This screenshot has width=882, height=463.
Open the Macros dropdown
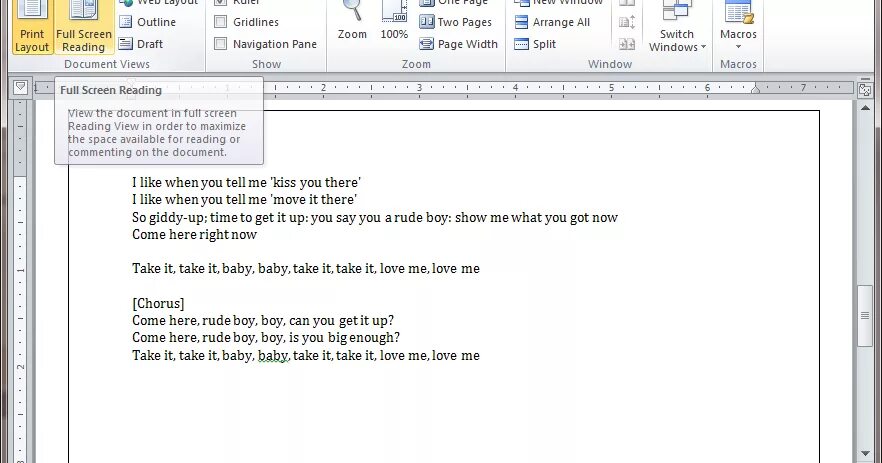tap(738, 27)
